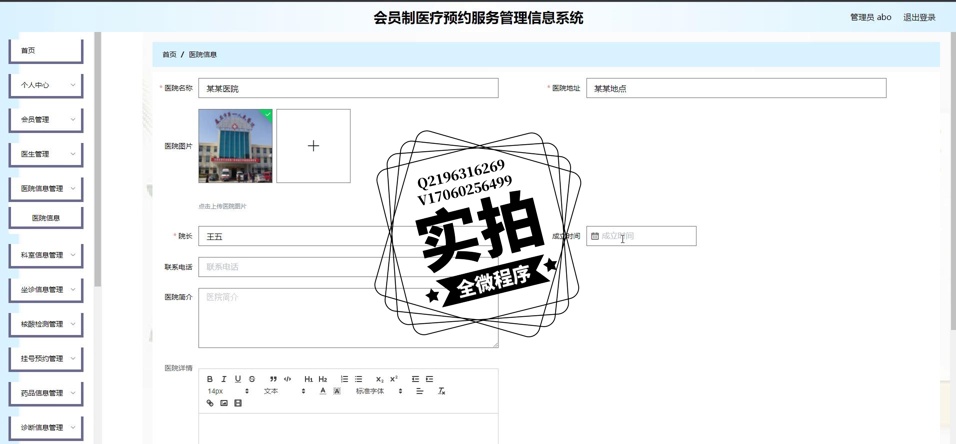This screenshot has height=444, width=956.
Task: Open the text color picker
Action: [323, 391]
